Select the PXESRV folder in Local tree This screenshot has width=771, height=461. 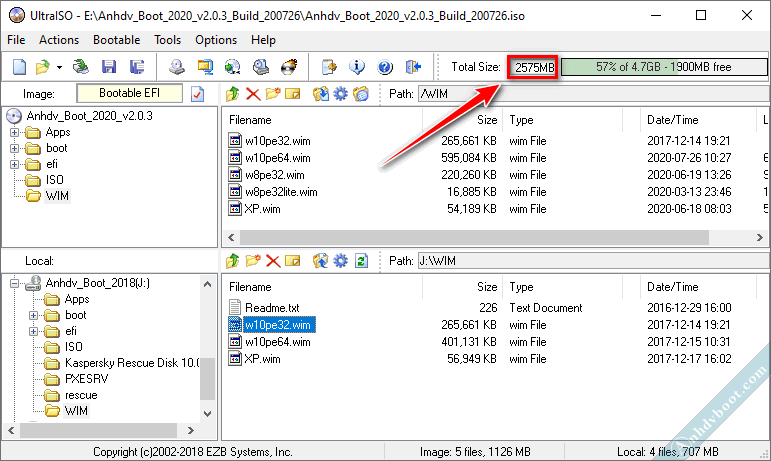click(x=87, y=379)
